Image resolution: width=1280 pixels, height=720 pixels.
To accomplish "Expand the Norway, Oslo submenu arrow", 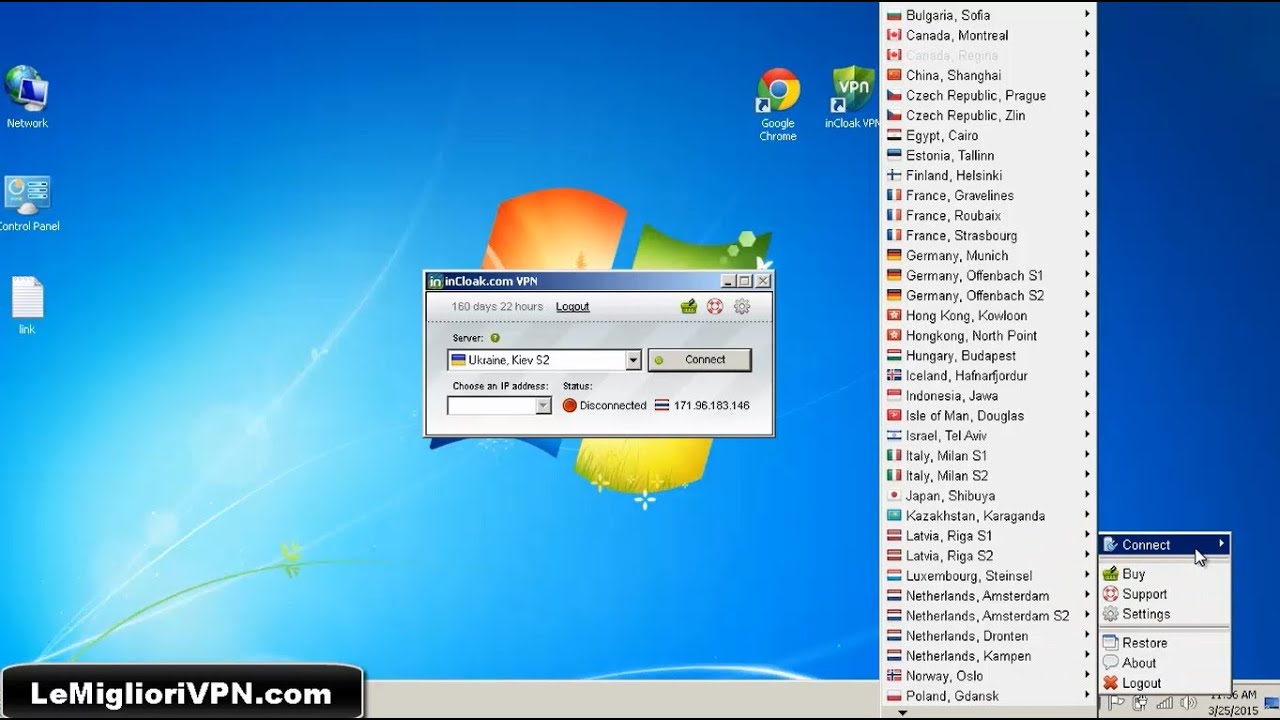I will pyautogui.click(x=1087, y=675).
